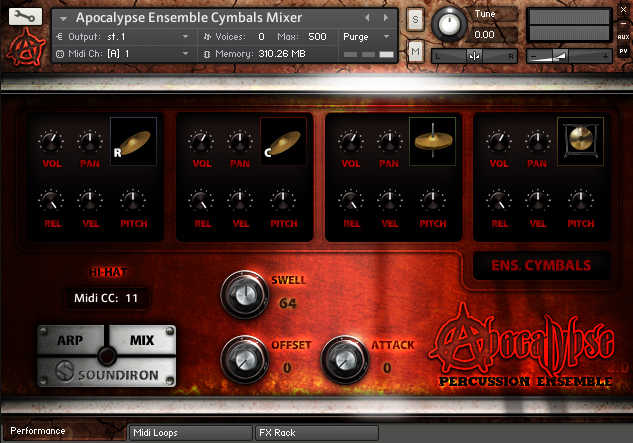
Task: Switch to the FX Rack tab
Action: [x=317, y=433]
